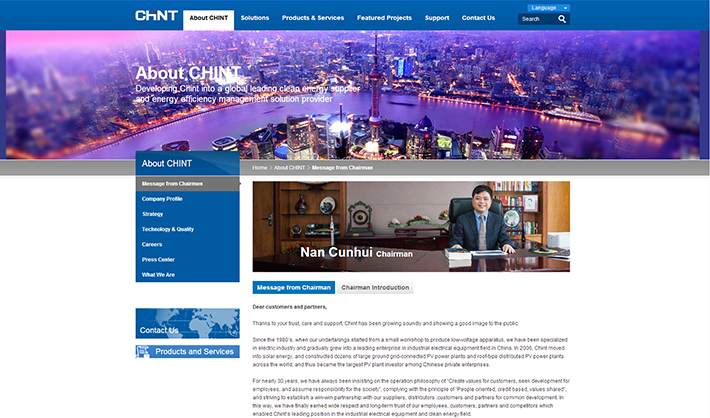Open the About CHINT menu

coord(209,18)
